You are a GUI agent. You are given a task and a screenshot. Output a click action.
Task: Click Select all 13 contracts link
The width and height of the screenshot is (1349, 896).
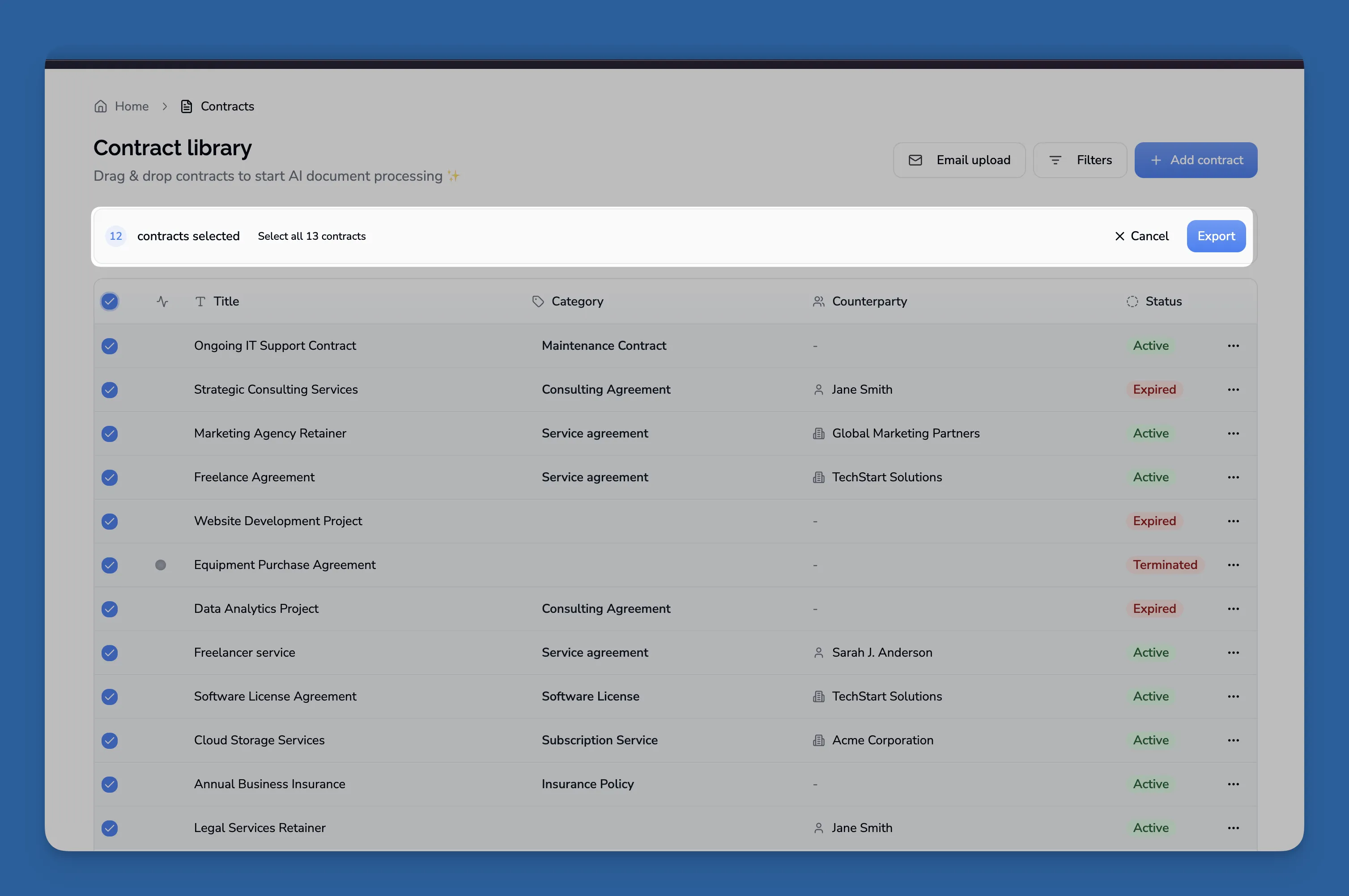click(311, 236)
